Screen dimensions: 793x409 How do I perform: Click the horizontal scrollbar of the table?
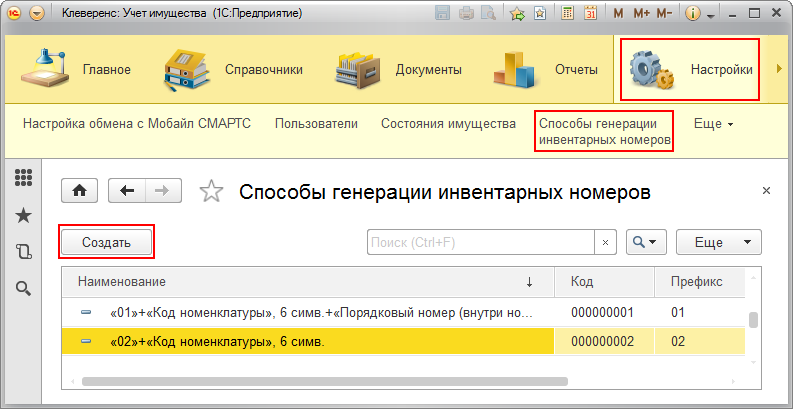coord(325,381)
